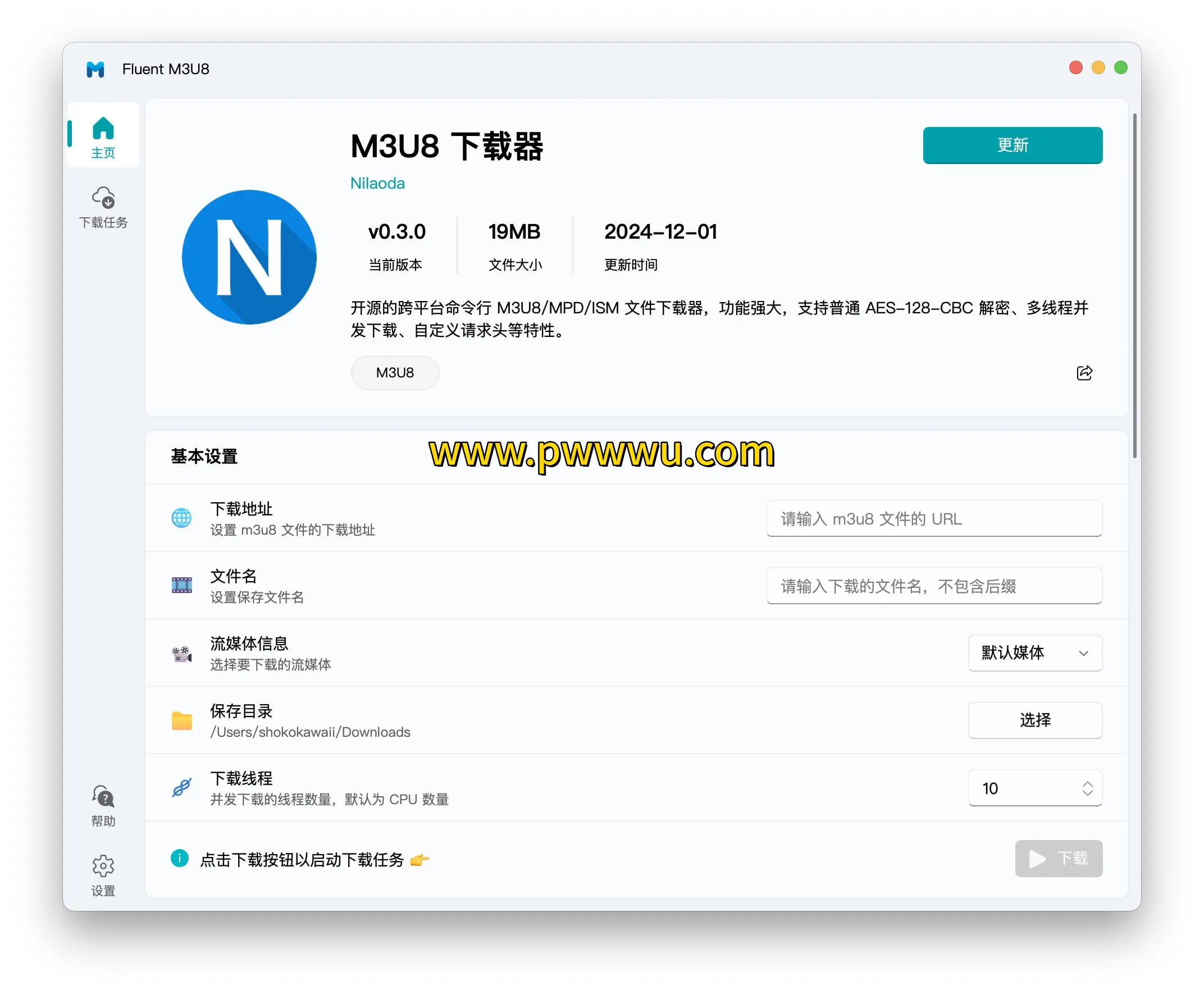Click the M3U8 tag pill

click(394, 373)
